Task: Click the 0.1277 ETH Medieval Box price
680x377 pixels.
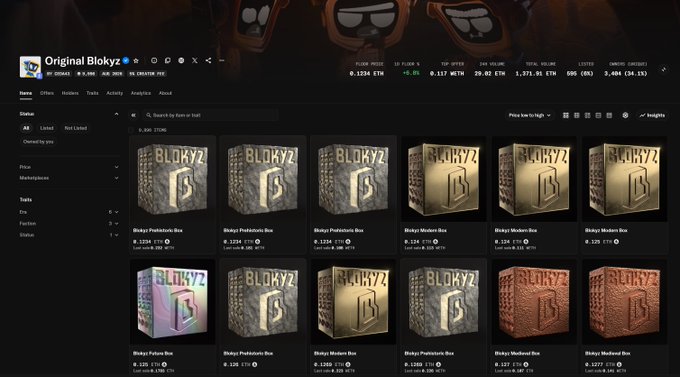Action: 599,365
